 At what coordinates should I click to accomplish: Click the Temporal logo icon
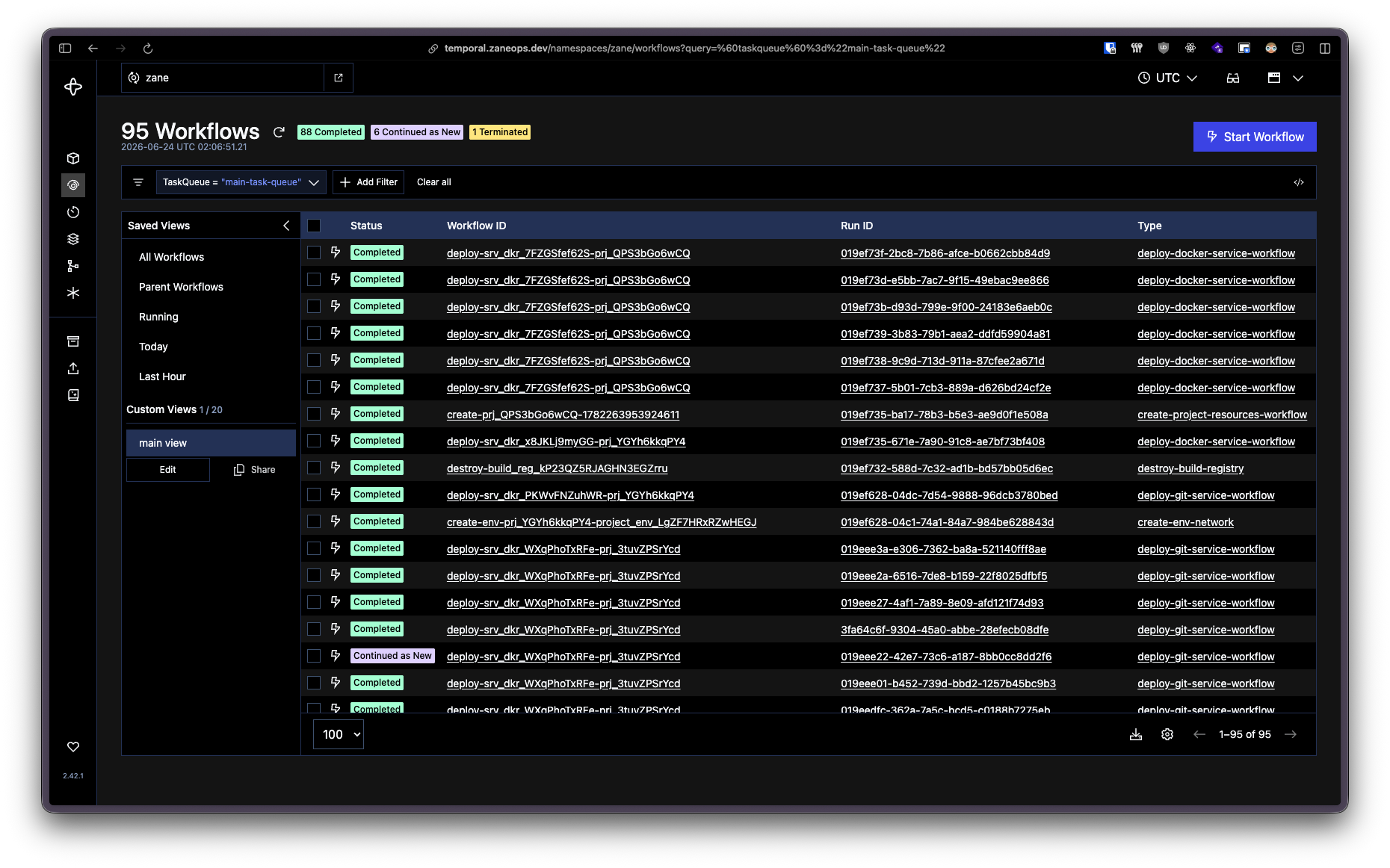click(x=72, y=87)
